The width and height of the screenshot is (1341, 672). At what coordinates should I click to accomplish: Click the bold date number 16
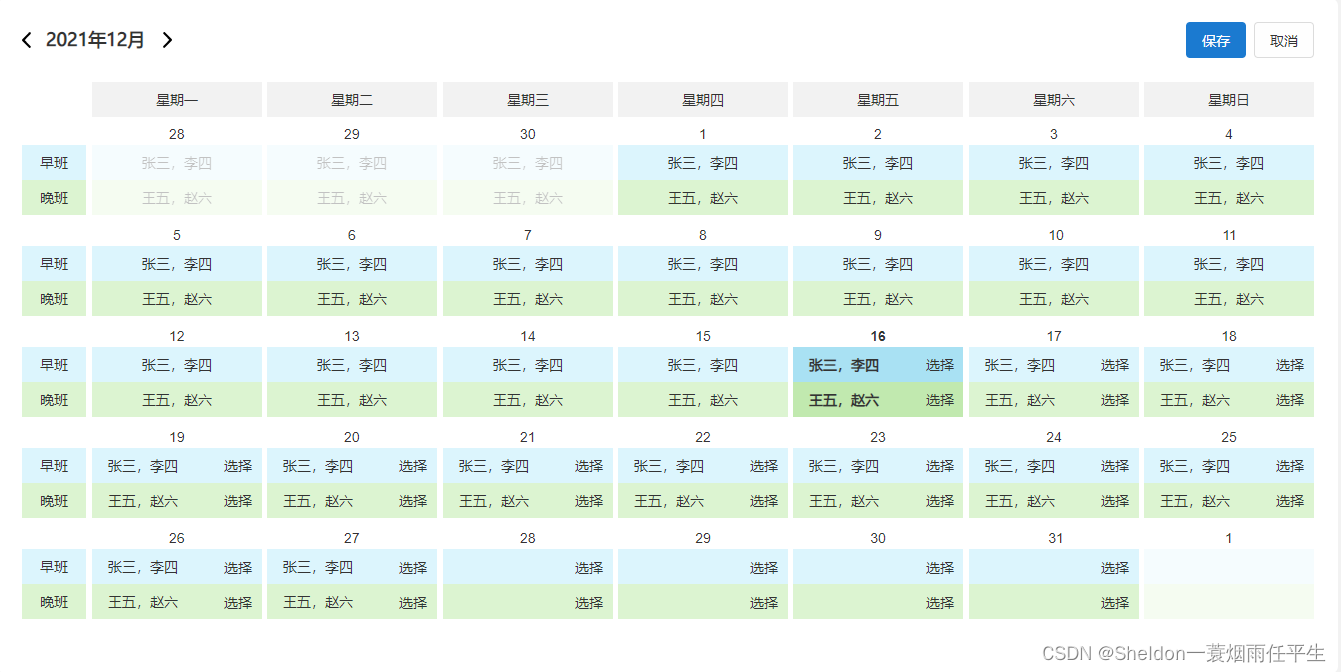(878, 336)
